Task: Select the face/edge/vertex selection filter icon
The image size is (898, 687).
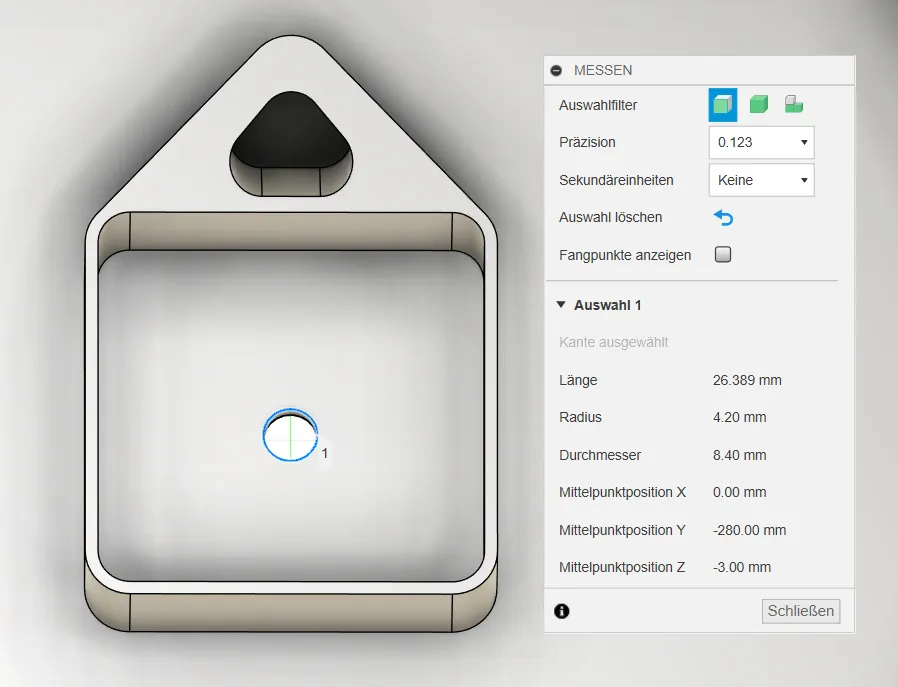Action: [x=722, y=105]
